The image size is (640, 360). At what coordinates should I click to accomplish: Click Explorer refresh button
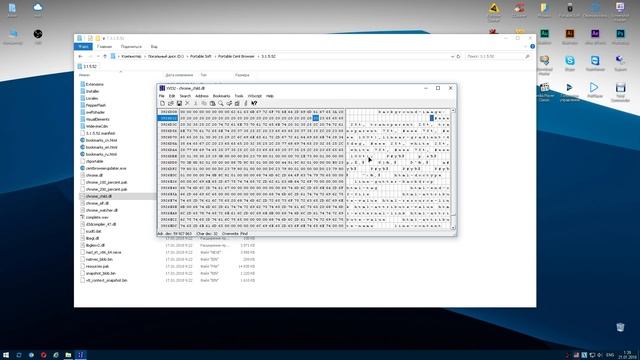click(x=458, y=56)
